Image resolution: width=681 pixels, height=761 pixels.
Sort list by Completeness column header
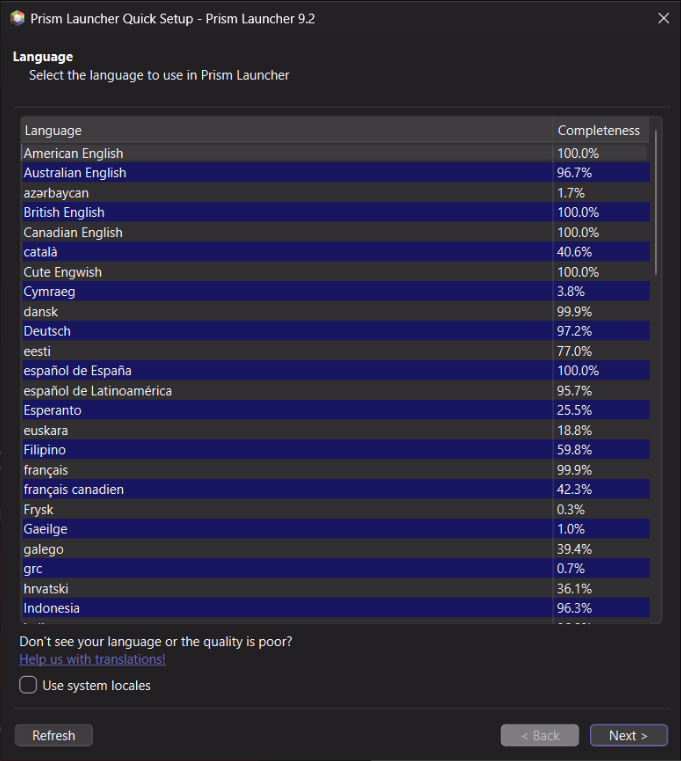[x=598, y=131]
